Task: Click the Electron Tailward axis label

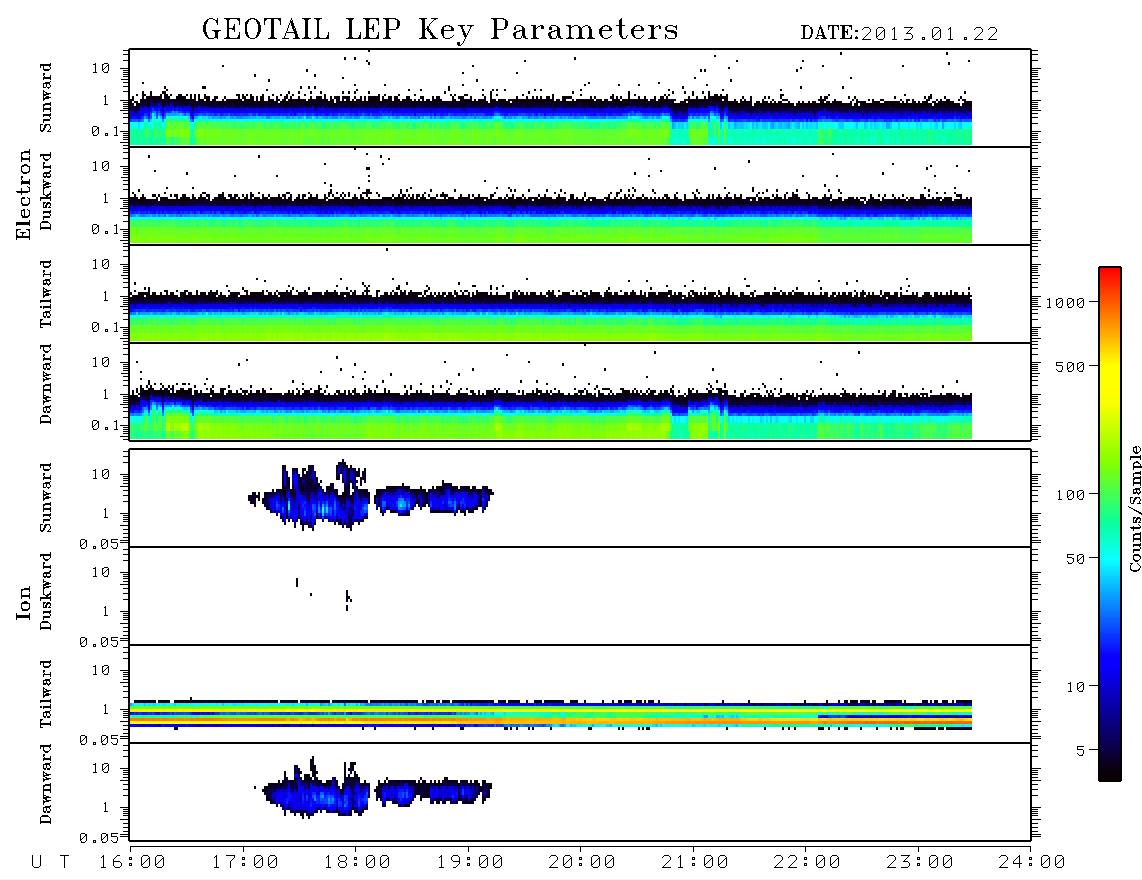Action: [x=46, y=294]
